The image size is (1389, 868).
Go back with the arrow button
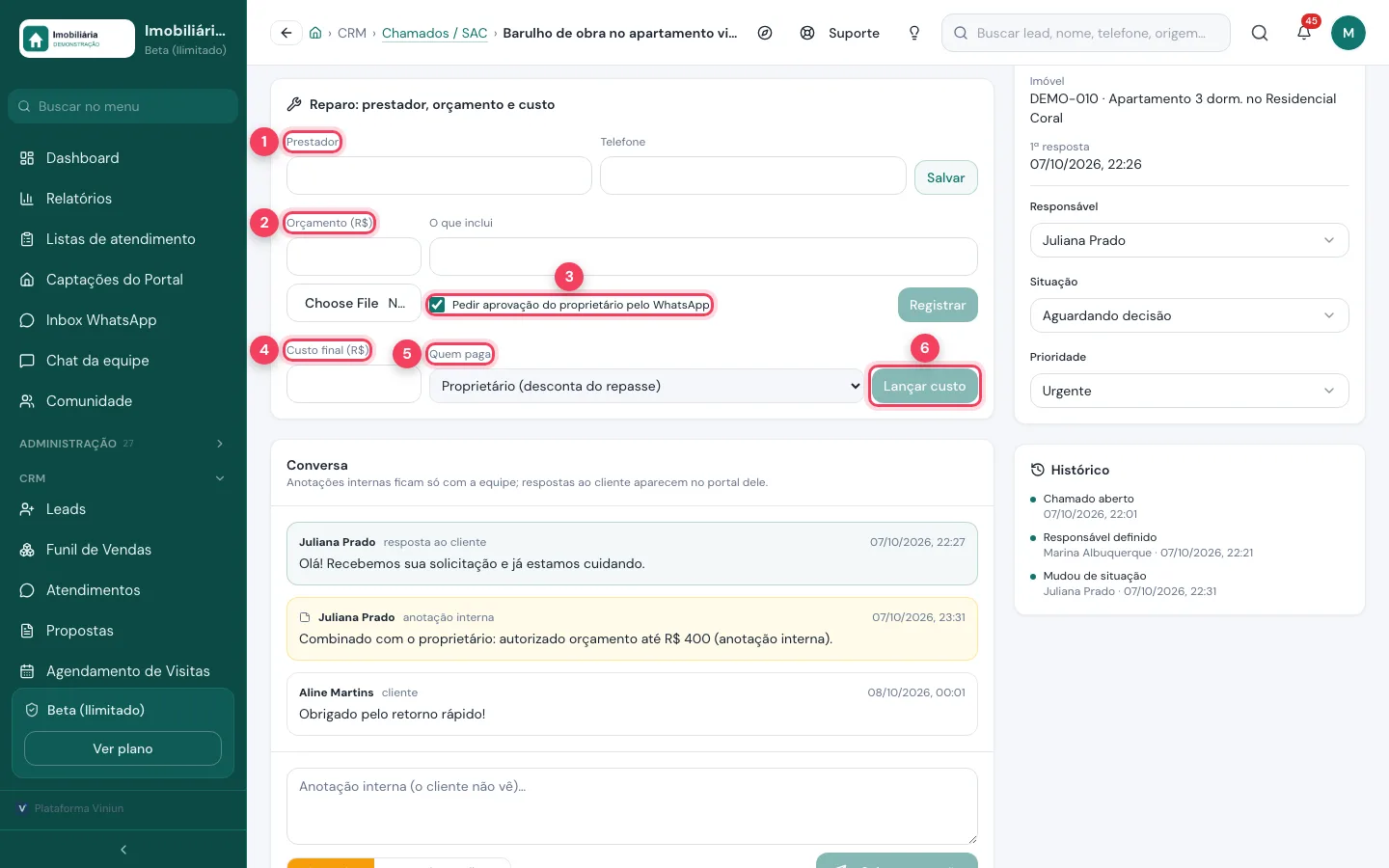(x=286, y=33)
